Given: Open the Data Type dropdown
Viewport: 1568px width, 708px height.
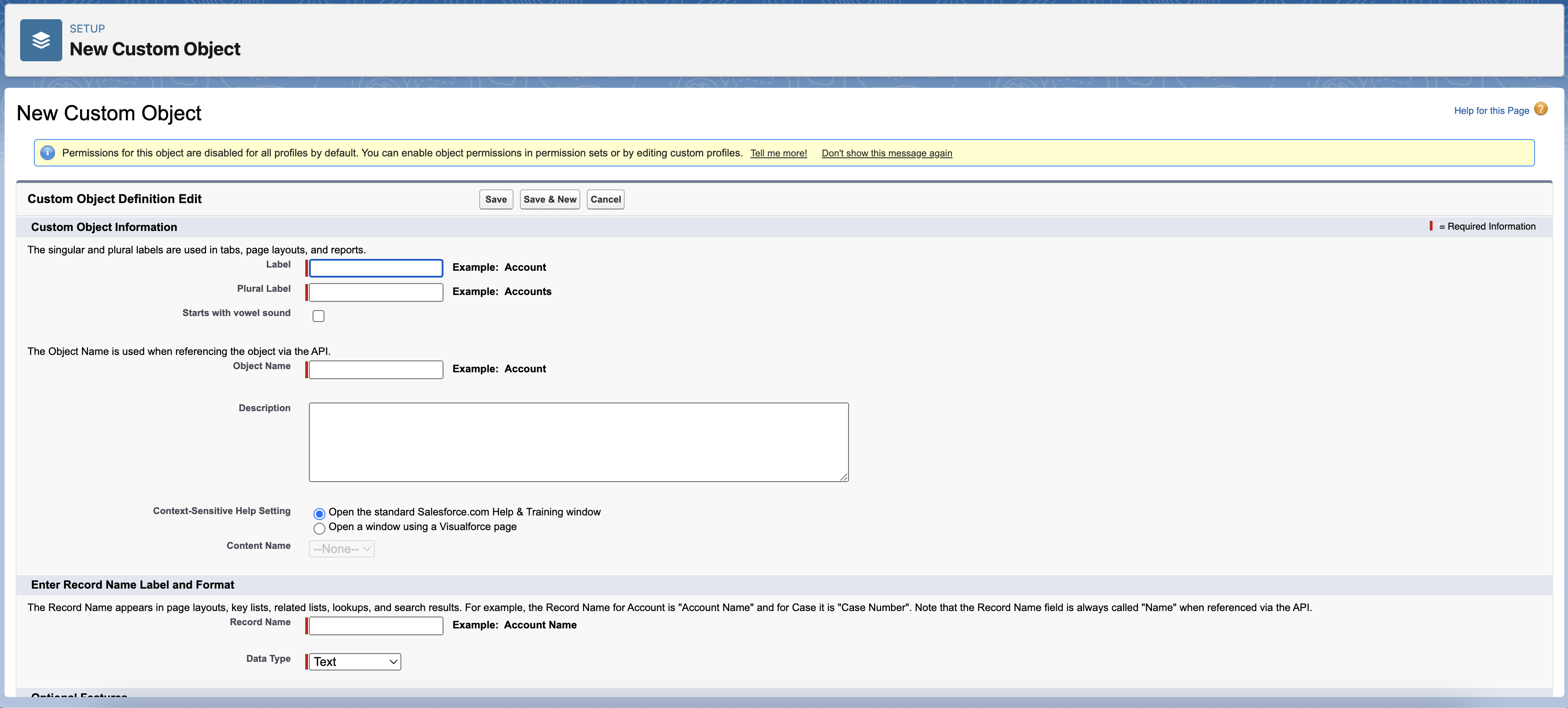Looking at the screenshot, I should coord(355,661).
